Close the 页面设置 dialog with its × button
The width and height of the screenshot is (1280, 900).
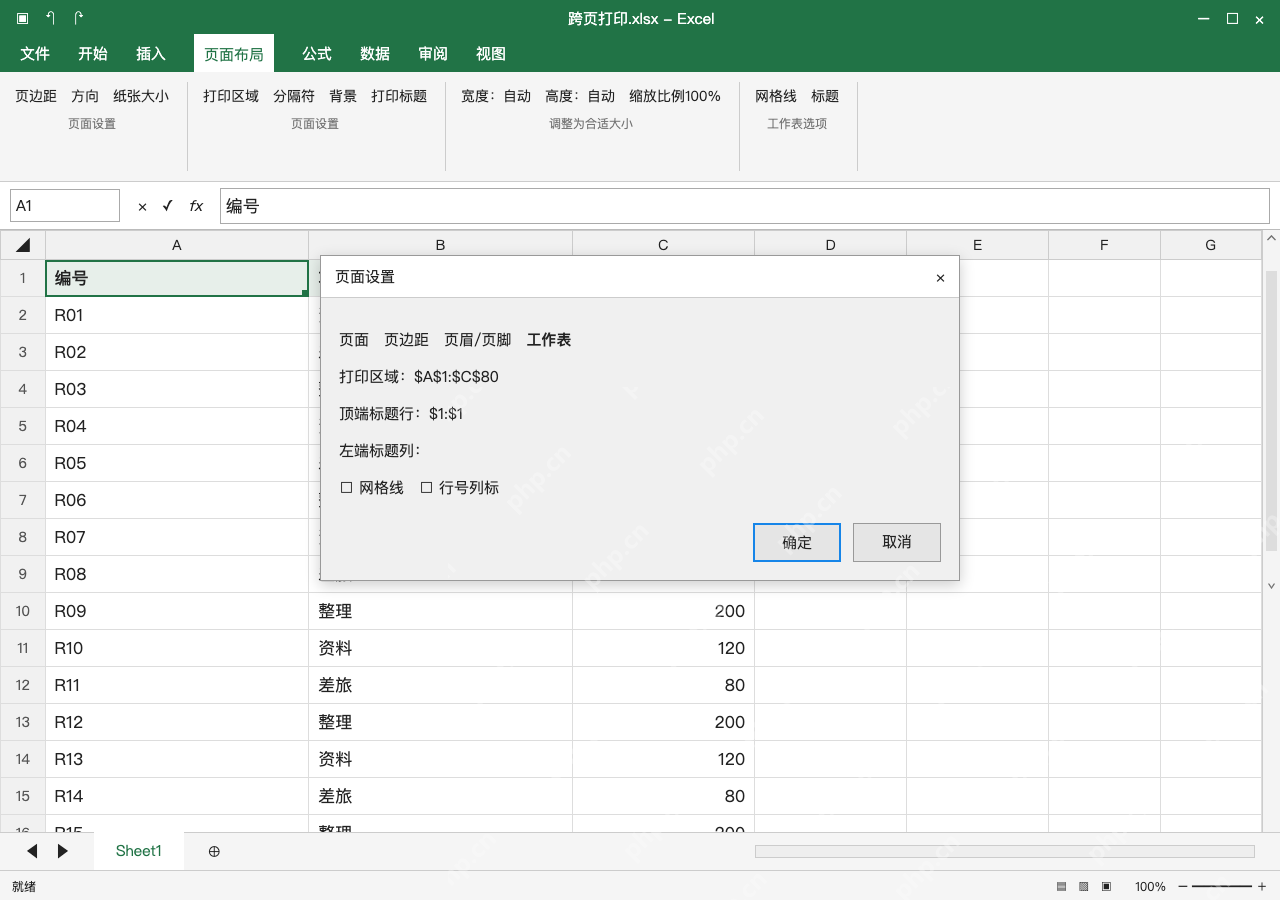click(x=940, y=278)
